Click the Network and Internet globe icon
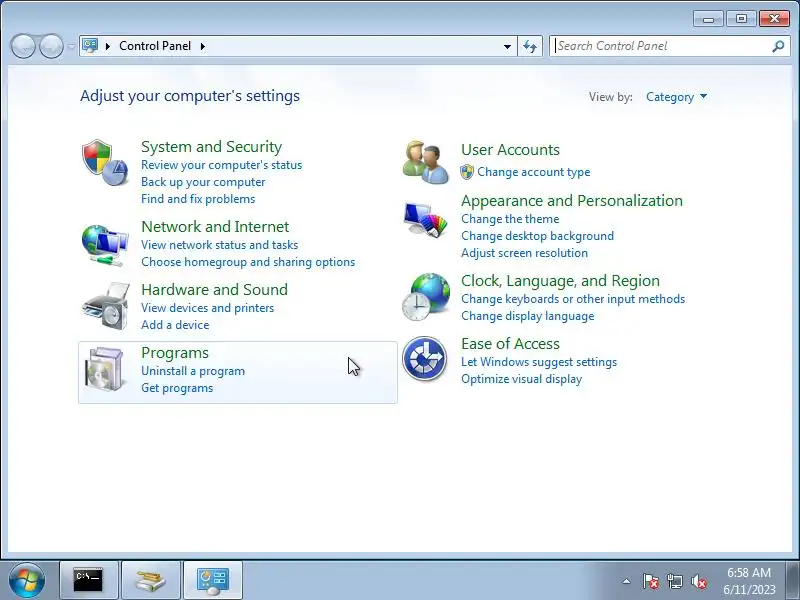Viewport: 800px width, 600px height. [105, 245]
